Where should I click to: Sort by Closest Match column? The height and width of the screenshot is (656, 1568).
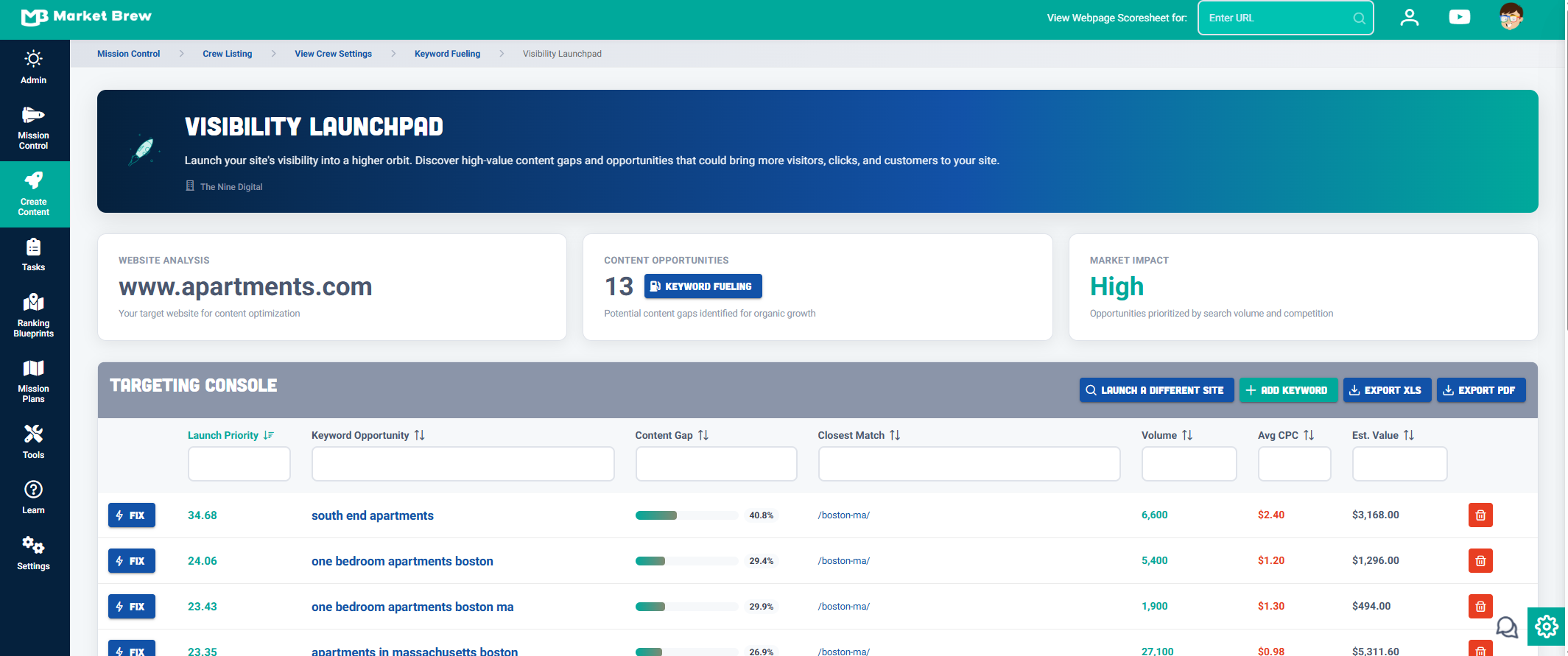pos(859,435)
